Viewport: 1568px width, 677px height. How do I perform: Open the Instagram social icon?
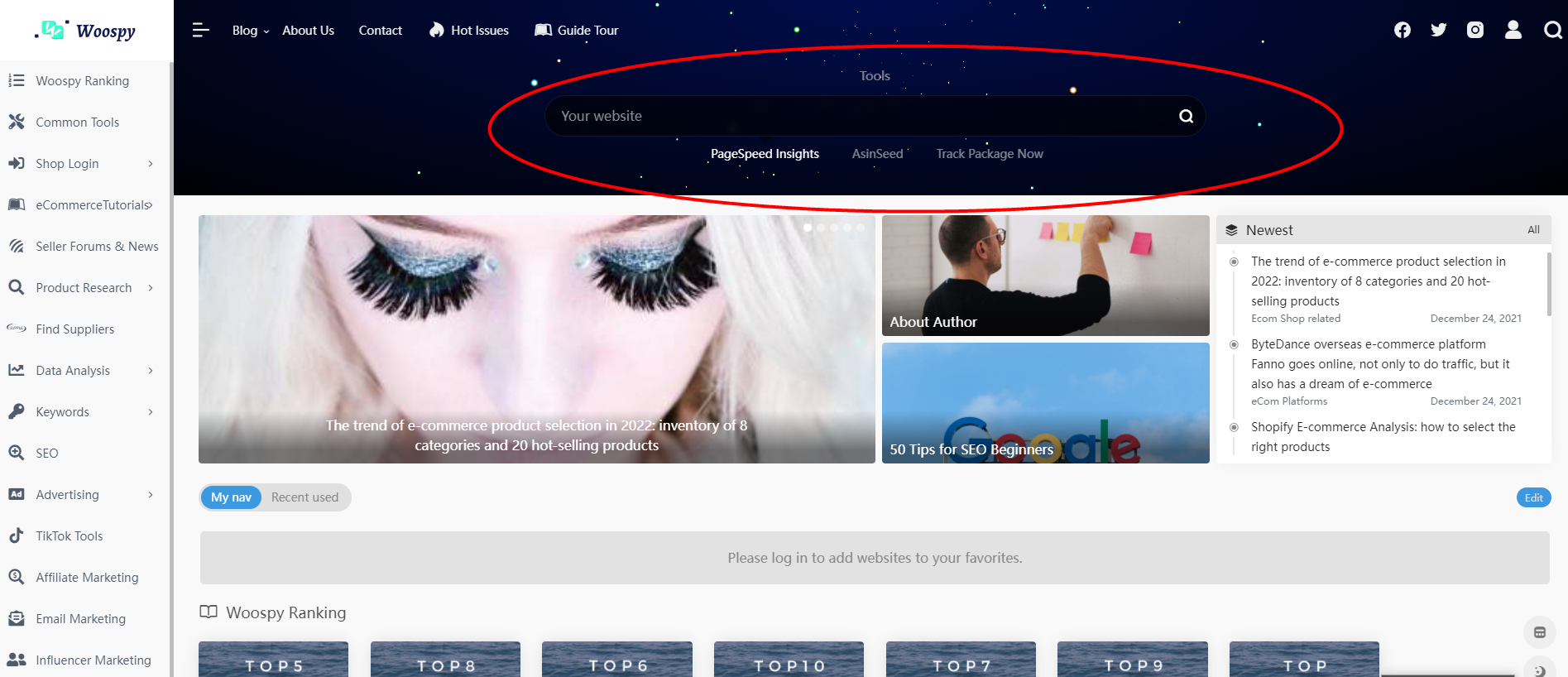1475,31
